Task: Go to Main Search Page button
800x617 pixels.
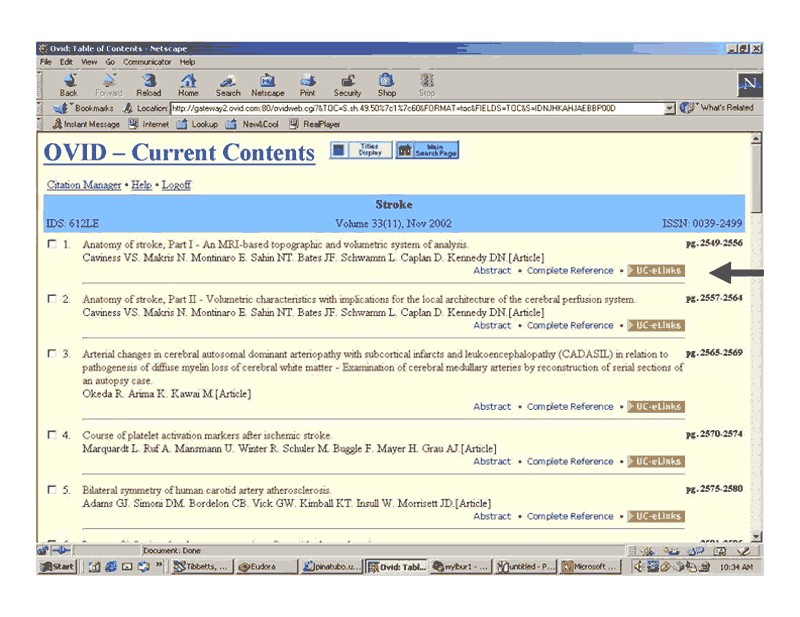Action: 428,150
